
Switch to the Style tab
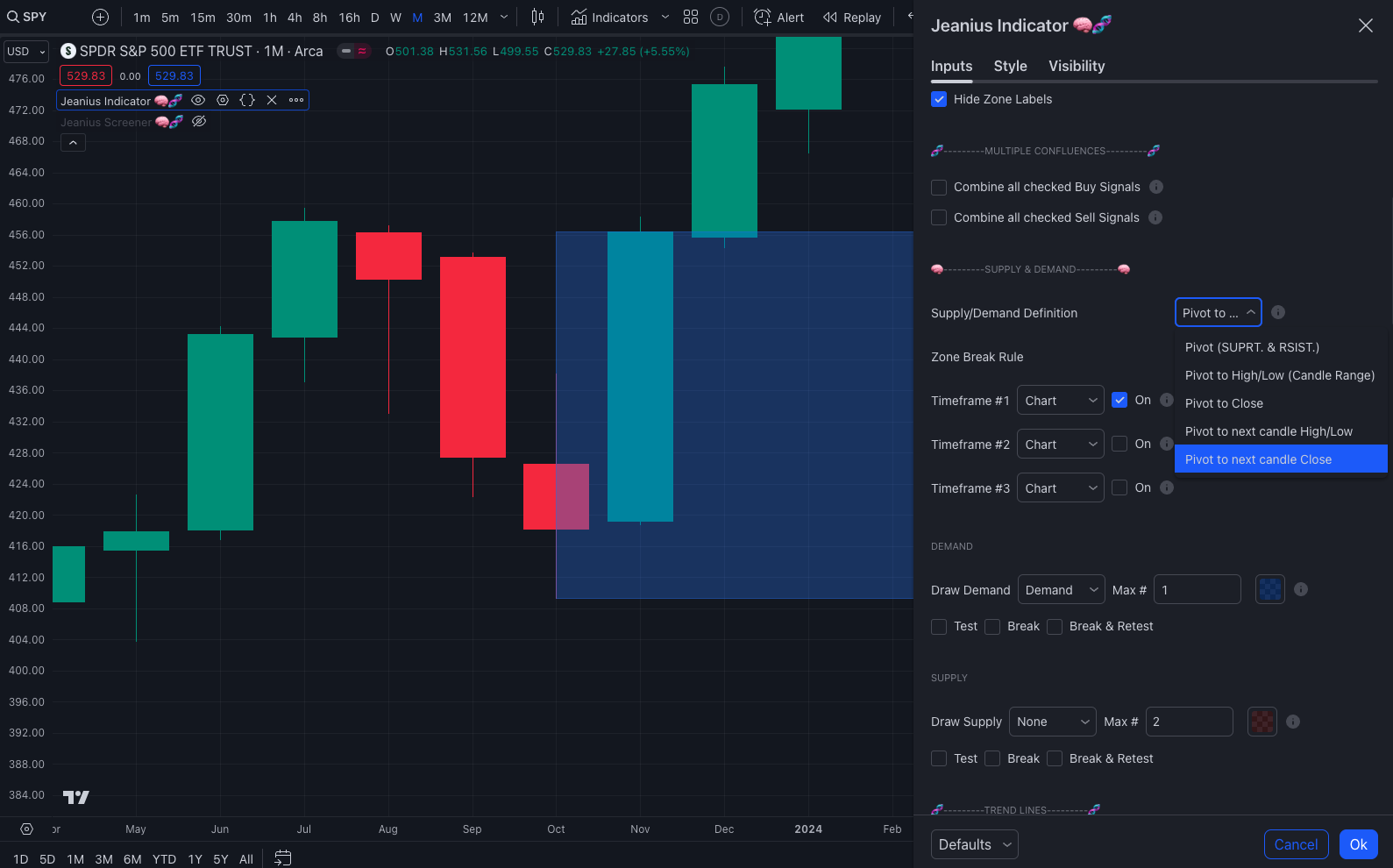point(1010,66)
